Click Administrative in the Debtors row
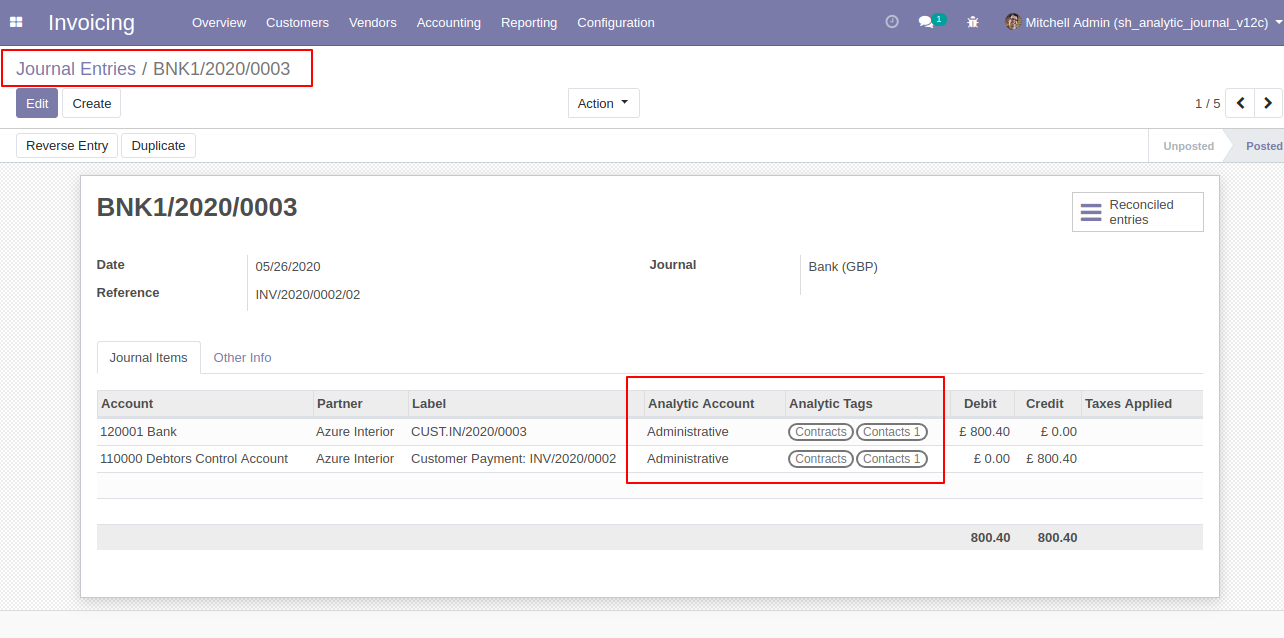Viewport: 1284px width, 638px height. click(688, 459)
